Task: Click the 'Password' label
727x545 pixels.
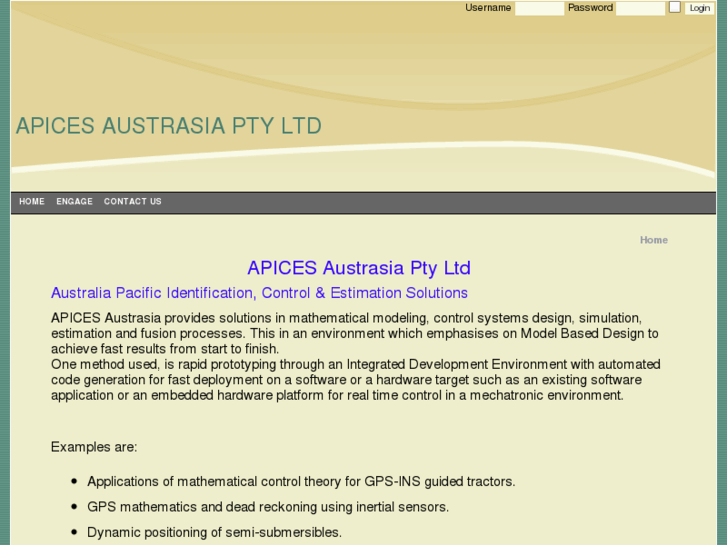Action: pyautogui.click(x=590, y=8)
